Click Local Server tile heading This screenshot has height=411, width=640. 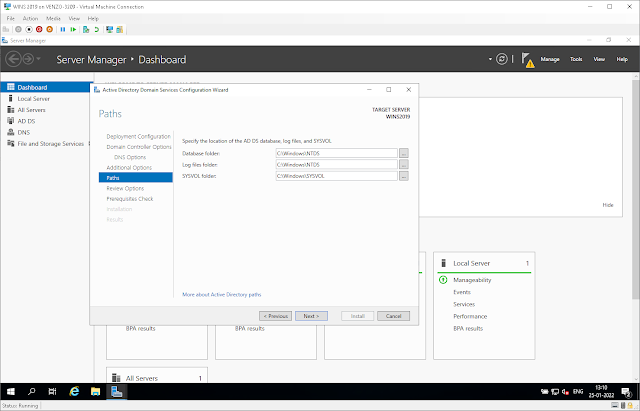(x=471, y=264)
